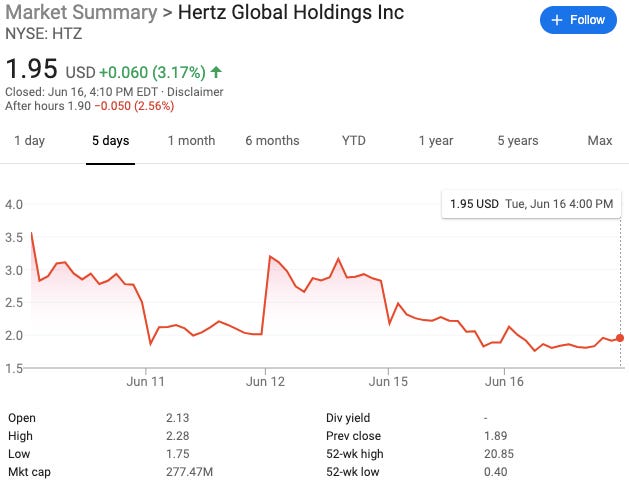Image resolution: width=629 pixels, height=481 pixels.
Task: Switch to Max time range
Action: [600, 141]
